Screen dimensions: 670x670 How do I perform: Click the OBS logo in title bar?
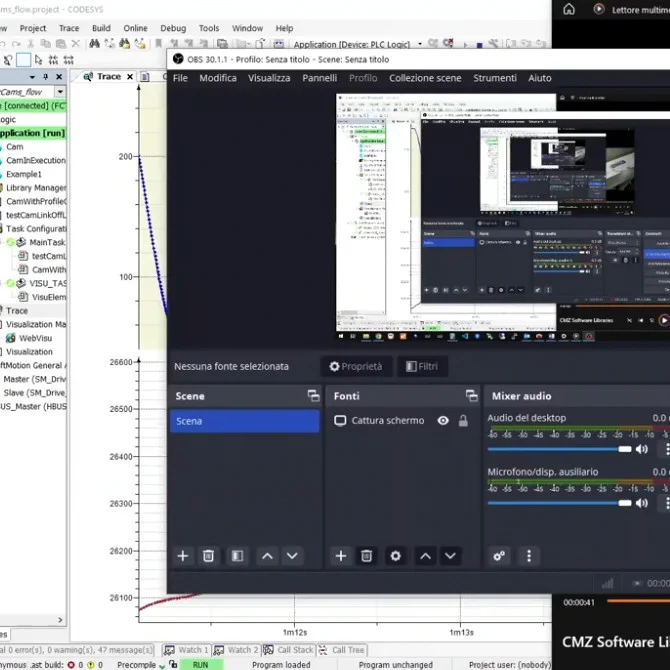coord(178,59)
